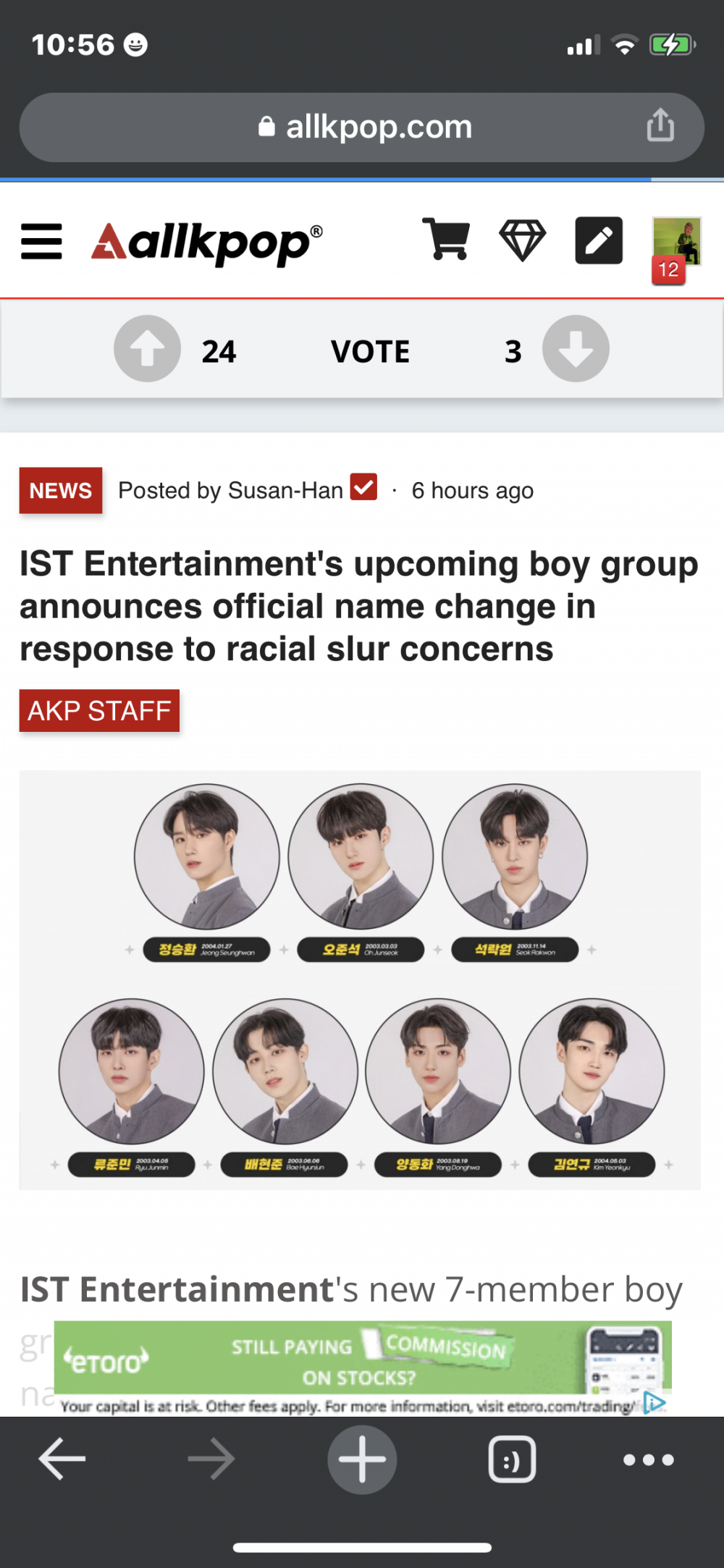Tap the AKP STAFF badge

(99, 711)
